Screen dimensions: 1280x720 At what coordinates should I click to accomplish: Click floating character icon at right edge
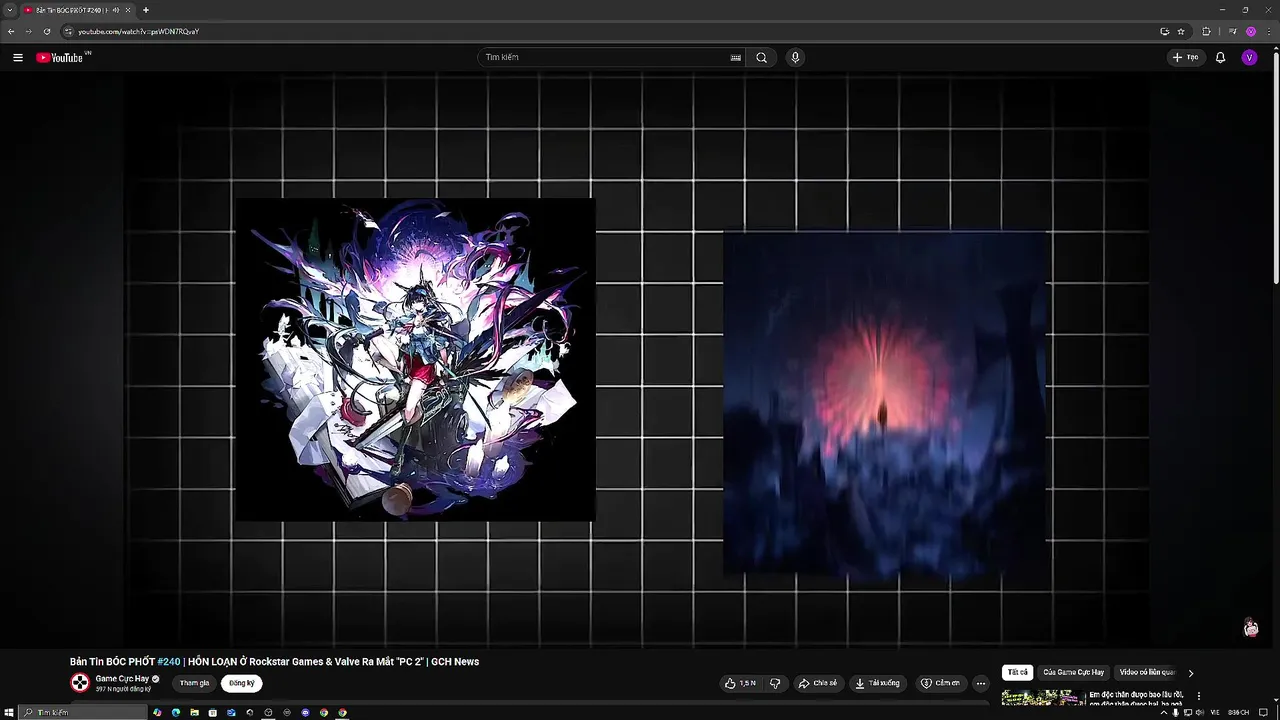(1251, 627)
